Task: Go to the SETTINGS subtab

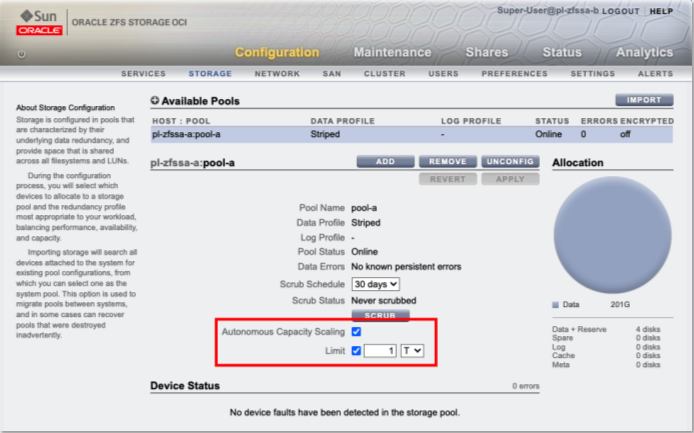Action: tap(593, 73)
